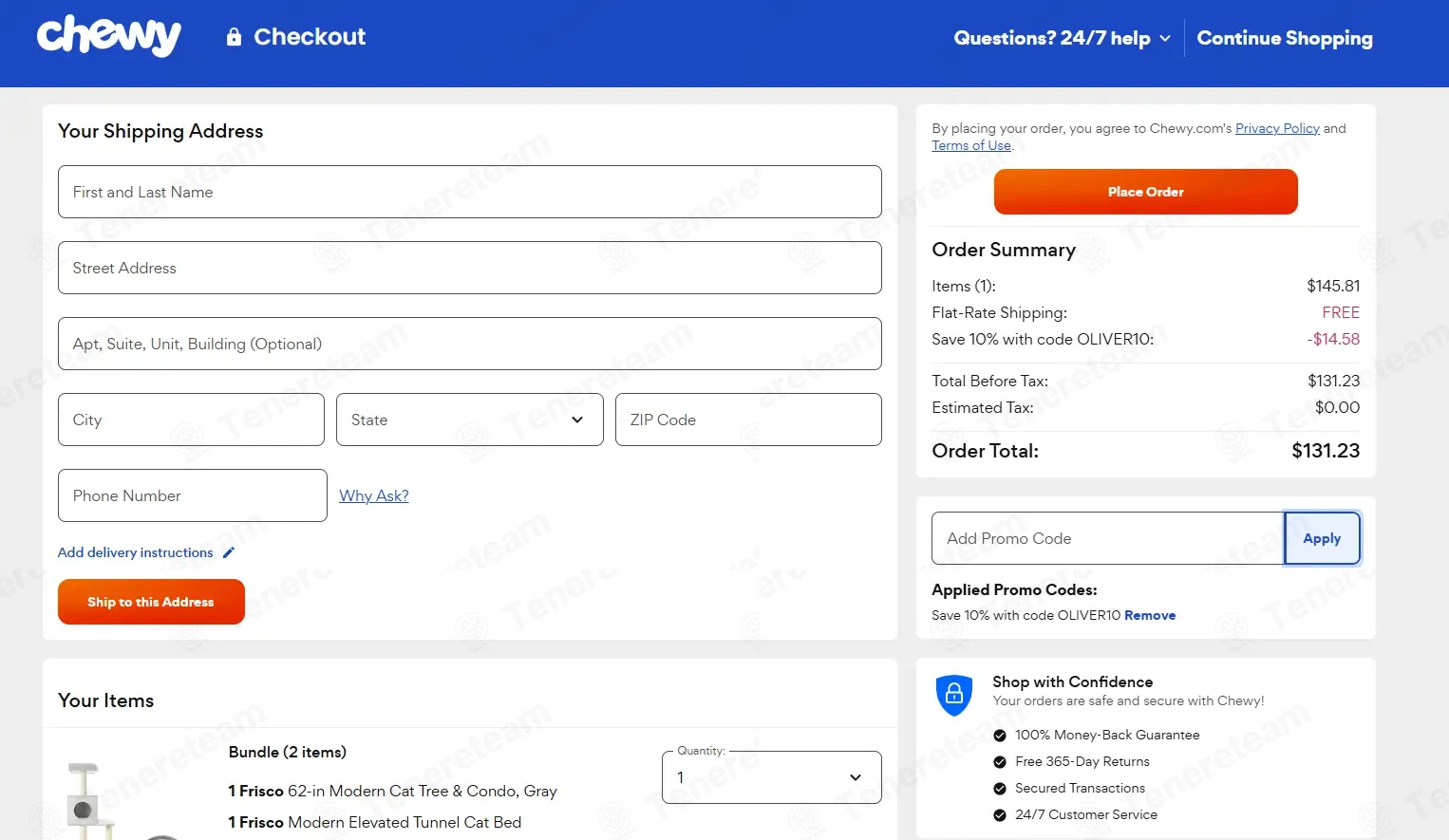Click the FREE flat-rate shipping value
1449x840 pixels.
tap(1341, 312)
